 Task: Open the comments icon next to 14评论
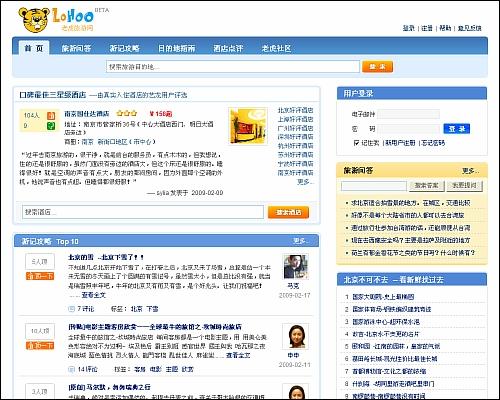tap(71, 369)
